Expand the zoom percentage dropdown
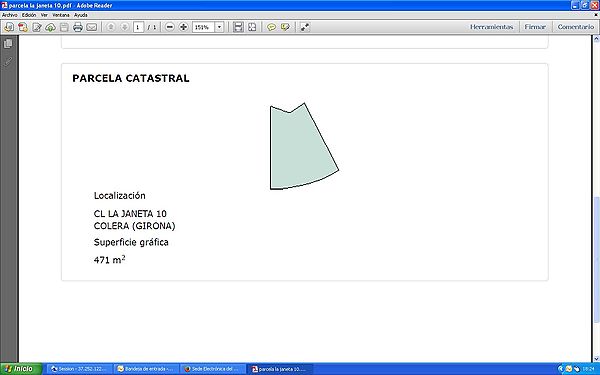Viewport: 600px width, 375px height. (219, 27)
